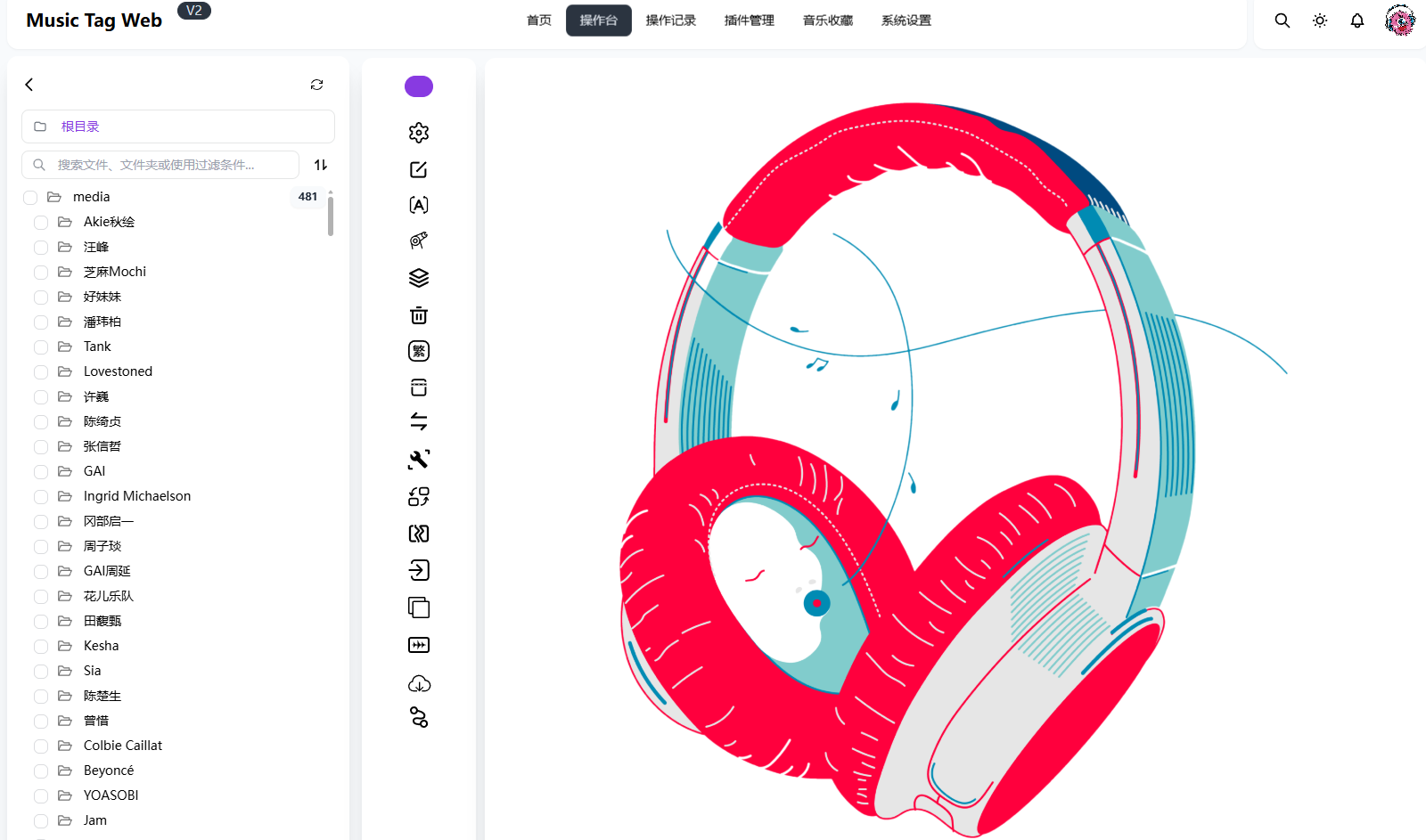Check the GAI folder checkbox
The height and width of the screenshot is (840, 1426).
click(x=41, y=471)
